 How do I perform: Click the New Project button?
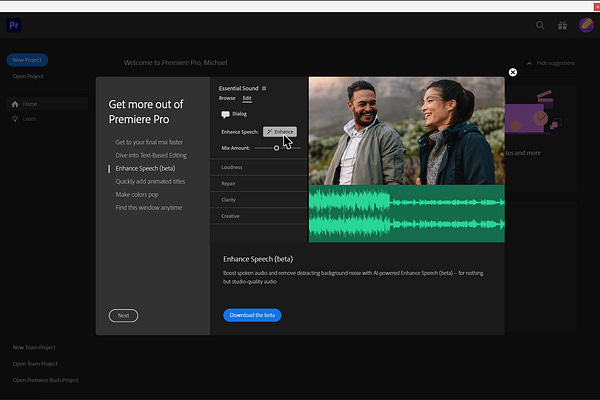point(27,60)
